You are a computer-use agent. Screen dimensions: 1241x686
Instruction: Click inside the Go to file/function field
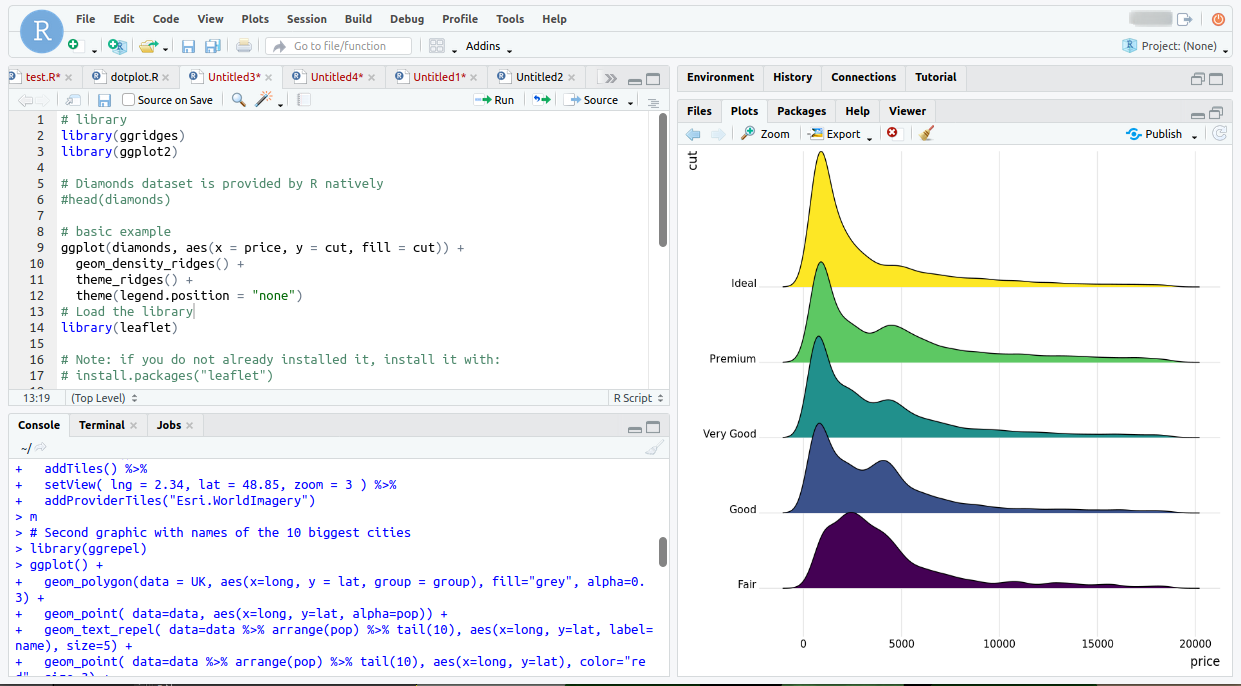(x=340, y=45)
